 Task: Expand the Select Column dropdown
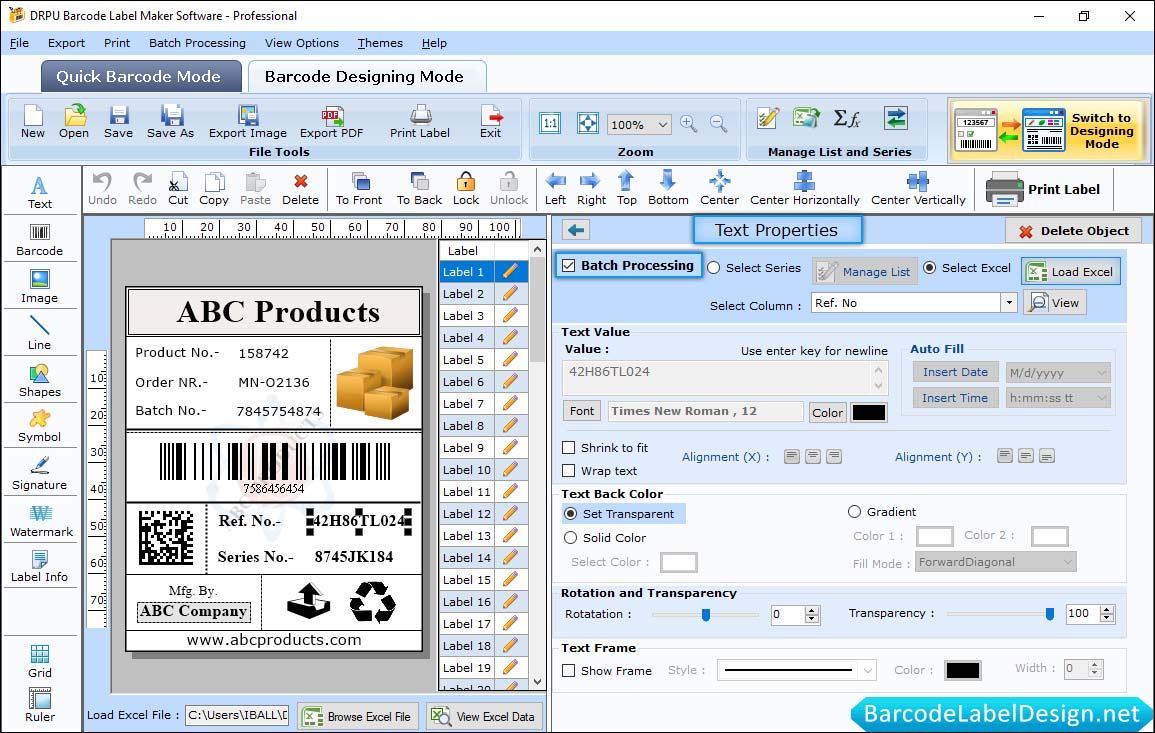coord(1008,302)
